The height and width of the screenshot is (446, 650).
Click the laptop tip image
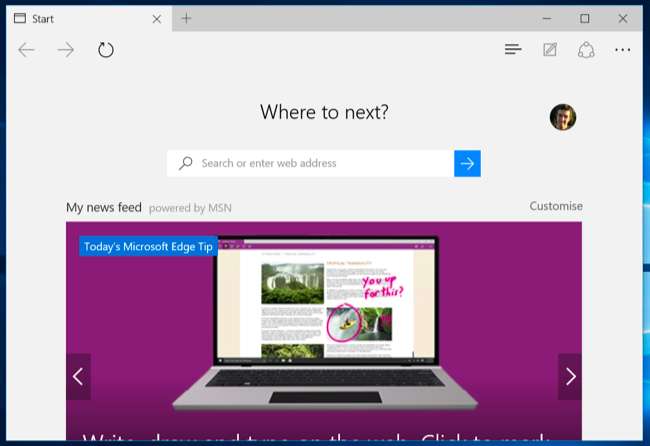(x=325, y=323)
